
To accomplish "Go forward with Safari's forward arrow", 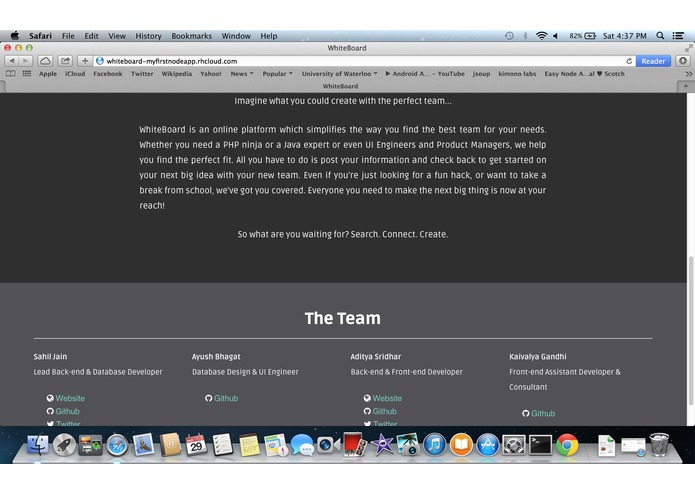I will pyautogui.click(x=26, y=61).
